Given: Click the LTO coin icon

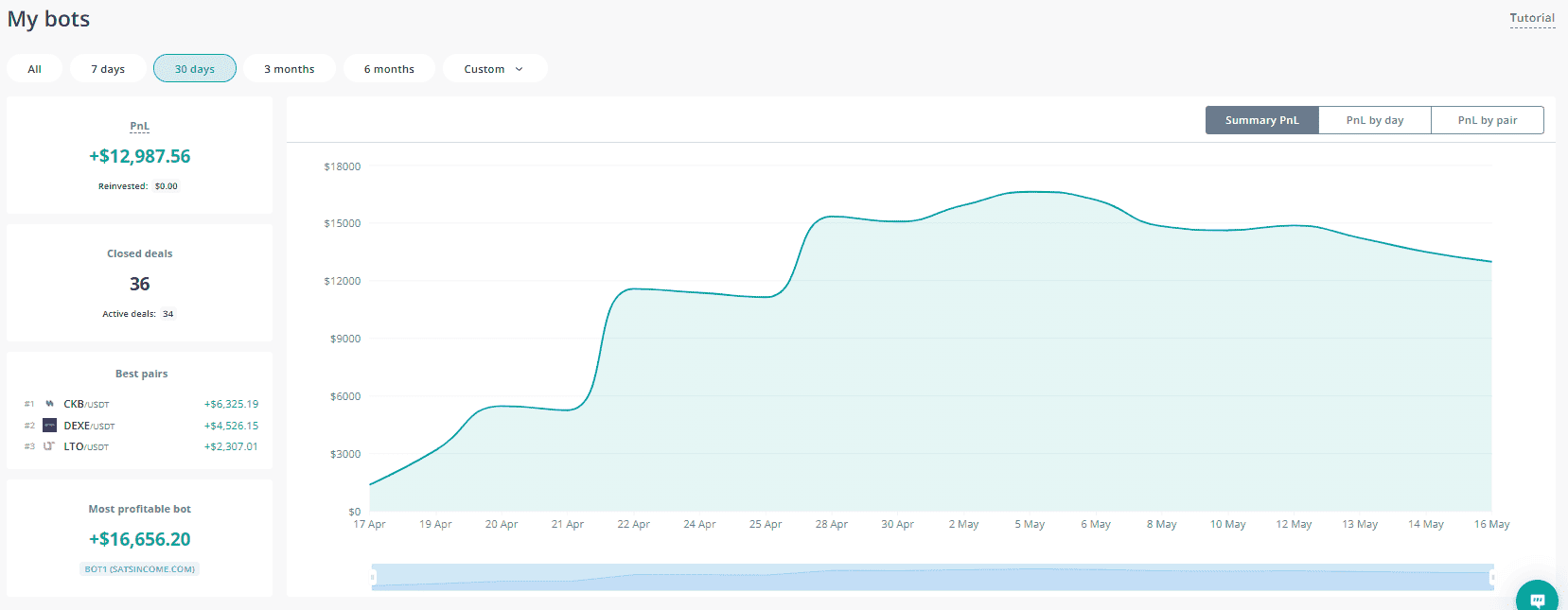Looking at the screenshot, I should click(49, 446).
